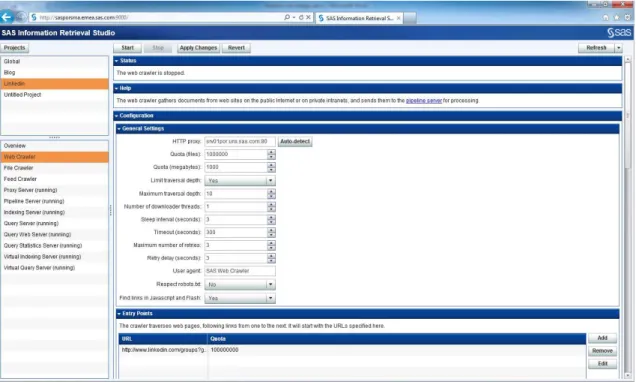Open the Refresh button dropdown arrow
This screenshot has width=636, height=382.
click(x=619, y=48)
